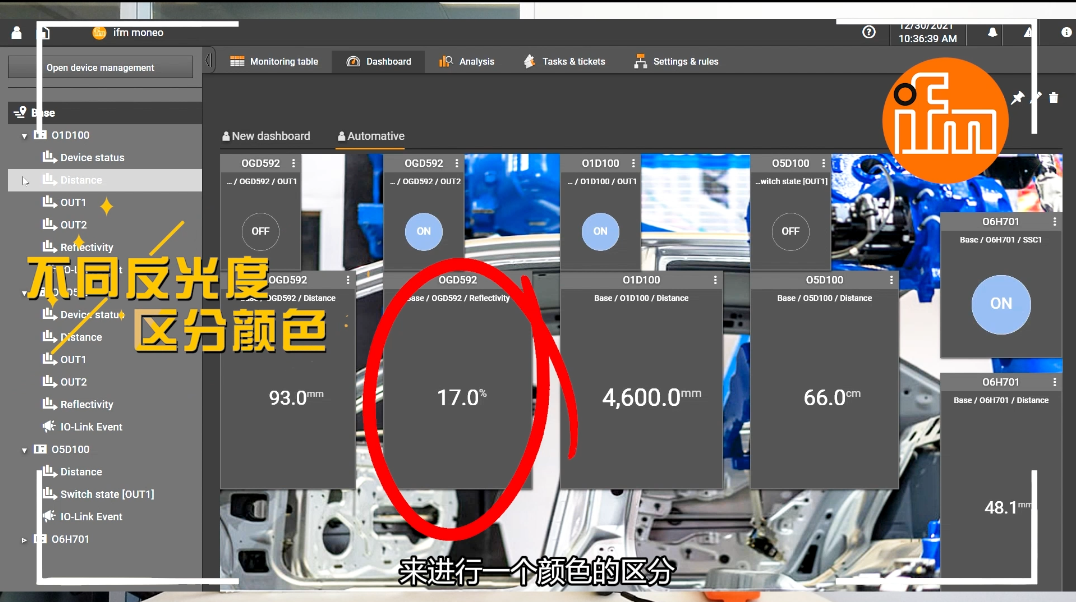The width and height of the screenshot is (1076, 602).
Task: Toggle SSC1 state on the O6H701 tile
Action: click(1001, 304)
